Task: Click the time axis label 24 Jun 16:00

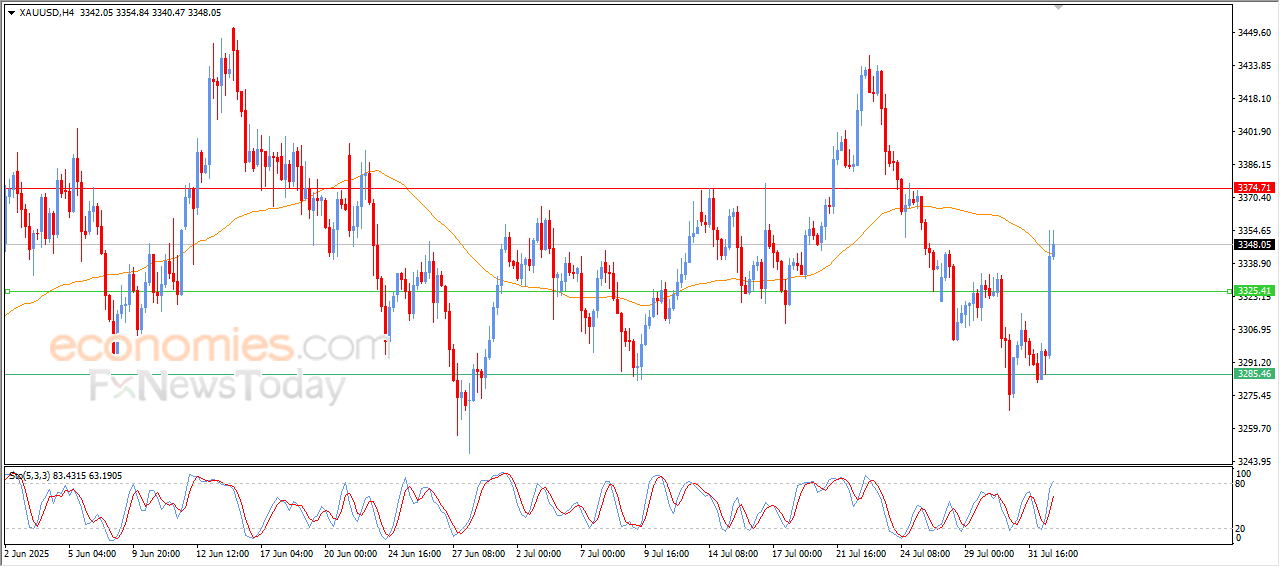Action: (x=414, y=552)
